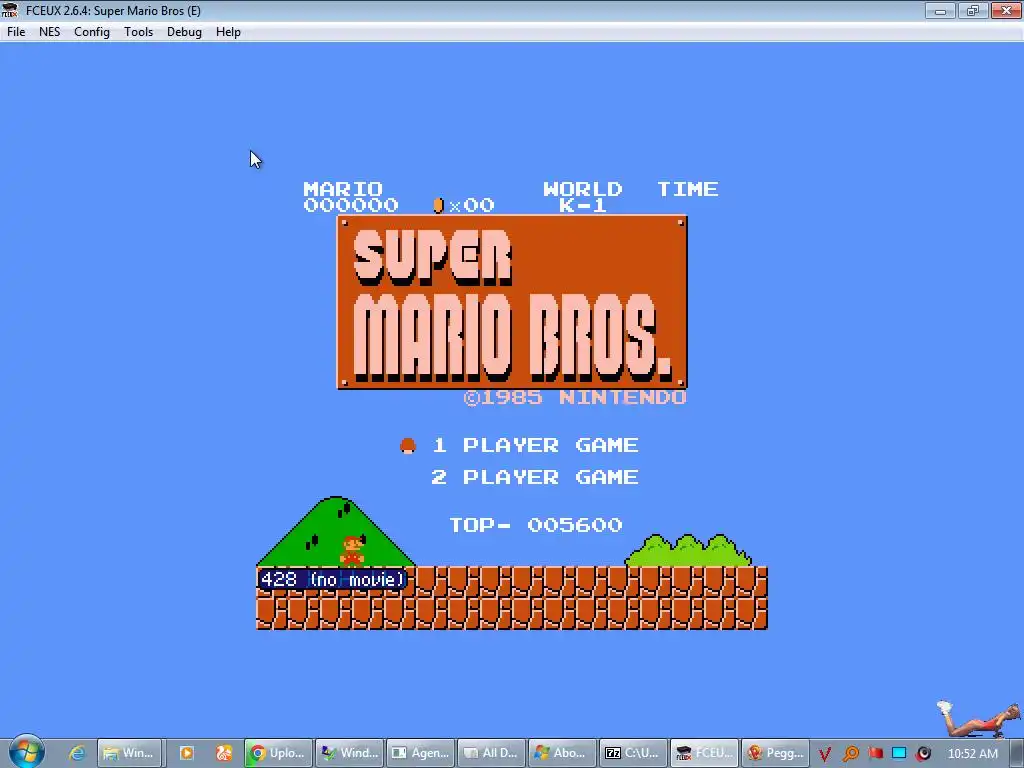Viewport: 1024px width, 768px height.
Task: Switch to the All D... taskbar window
Action: tap(492, 753)
